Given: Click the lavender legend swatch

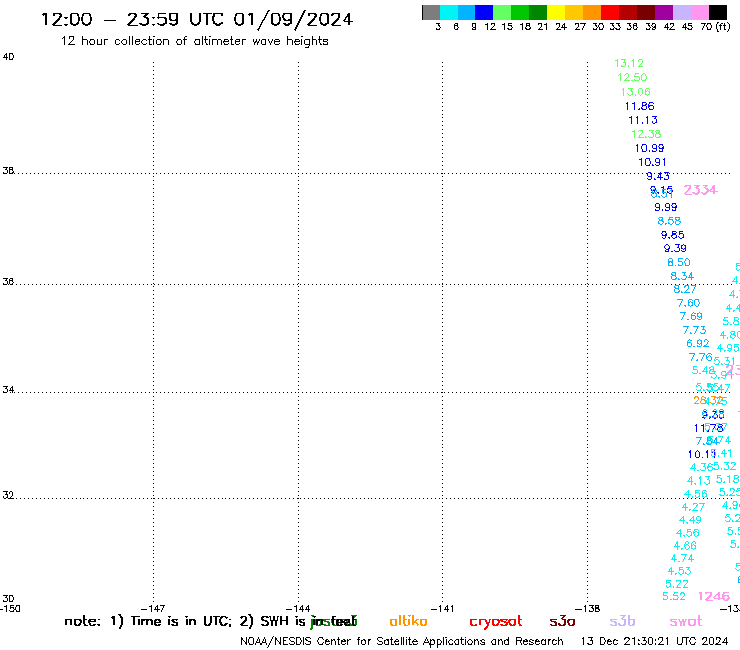Looking at the screenshot, I should tap(681, 12).
